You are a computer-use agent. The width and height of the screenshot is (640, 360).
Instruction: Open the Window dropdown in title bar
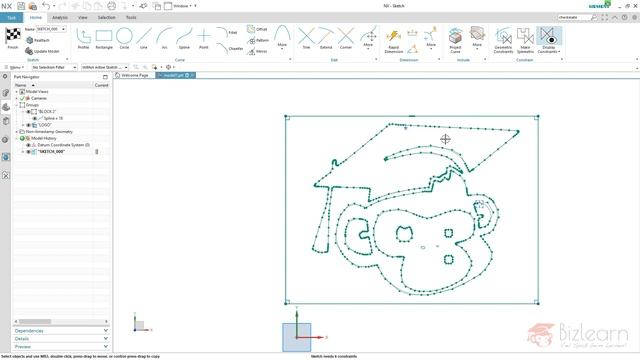(178, 6)
